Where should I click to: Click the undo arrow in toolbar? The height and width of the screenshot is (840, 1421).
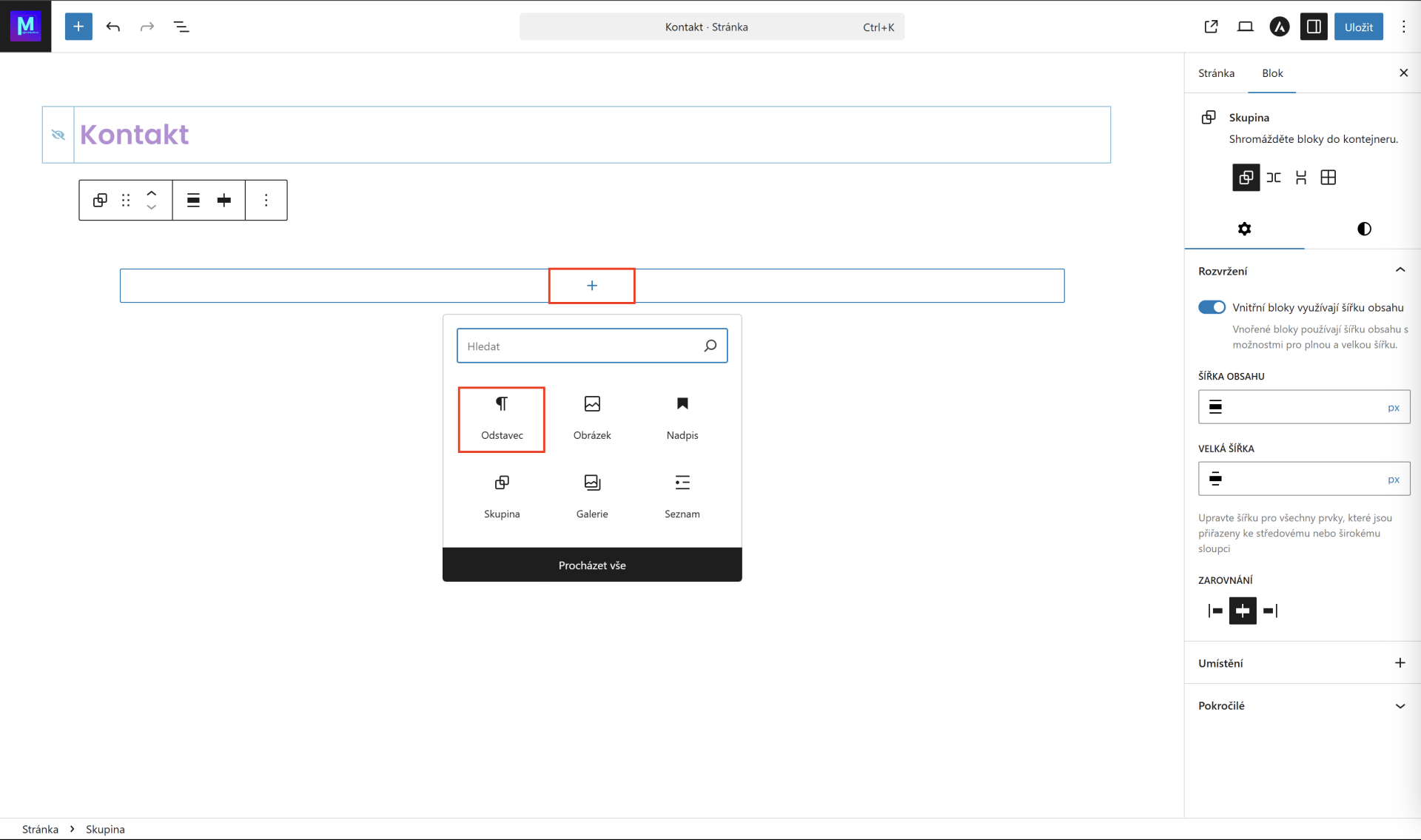112,27
